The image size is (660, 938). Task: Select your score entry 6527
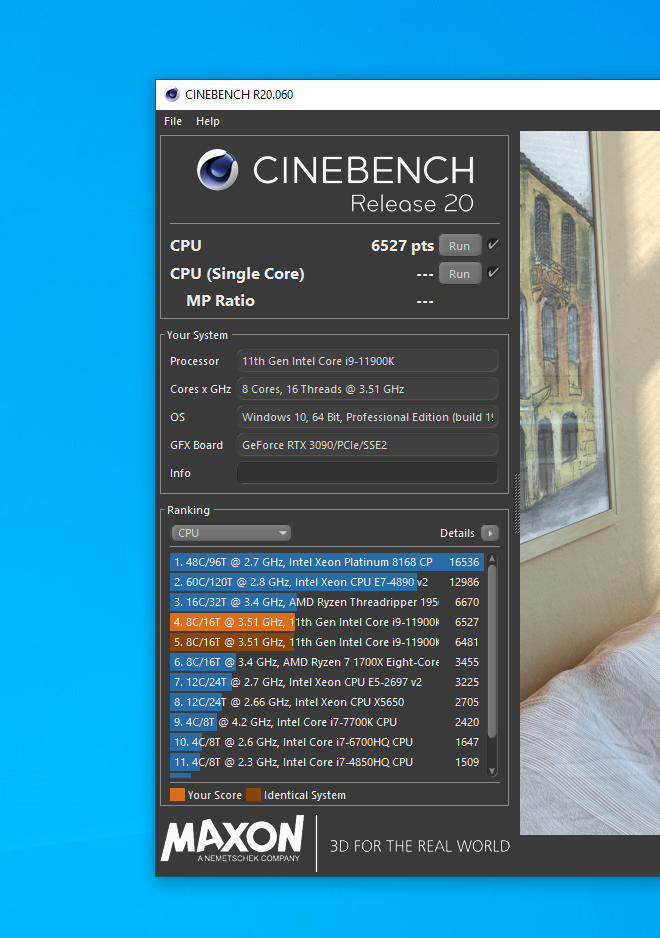(x=327, y=622)
